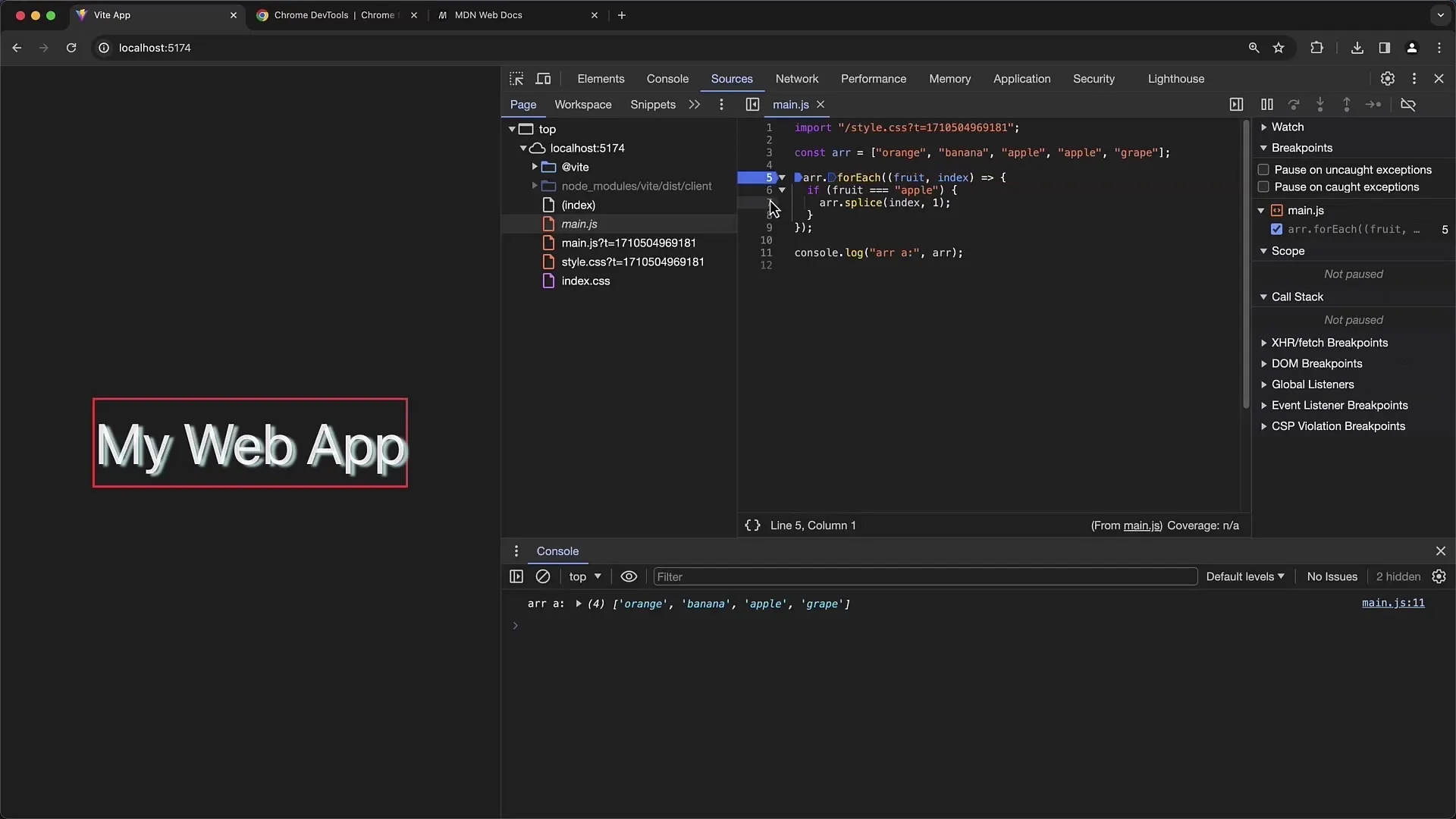Switch to the Elements panel tab
Image resolution: width=1456 pixels, height=819 pixels.
coord(601,79)
